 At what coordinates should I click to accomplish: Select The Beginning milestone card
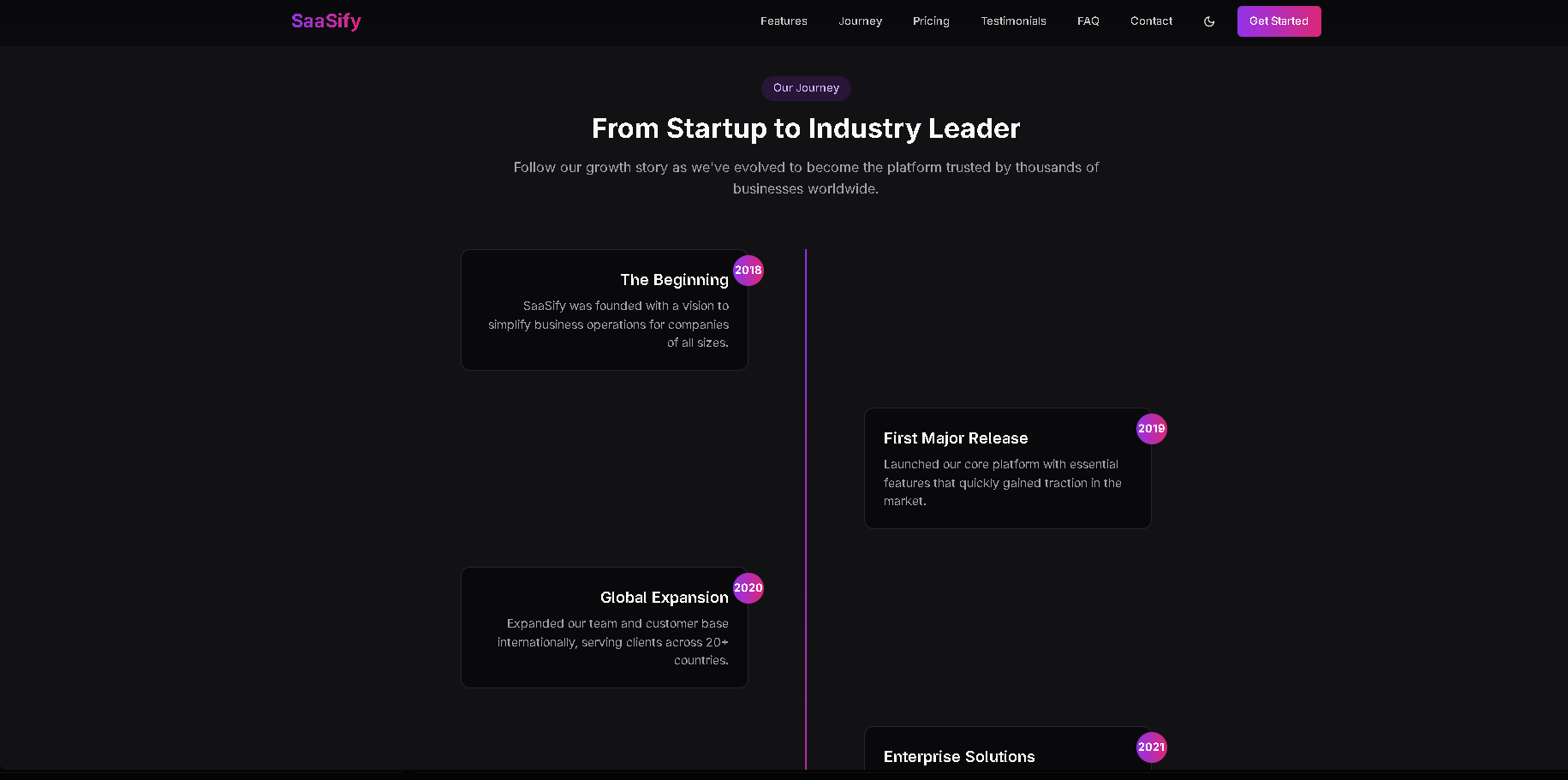(x=604, y=310)
